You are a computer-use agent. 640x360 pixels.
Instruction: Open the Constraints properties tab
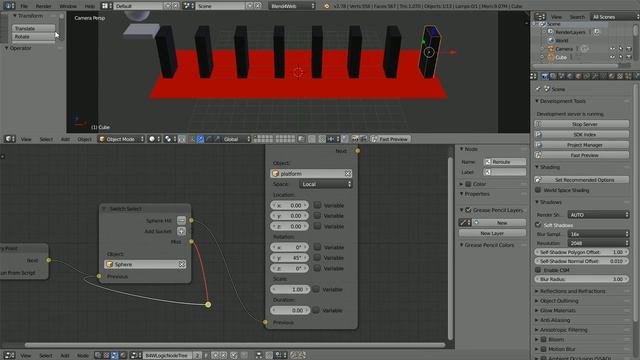587,76
